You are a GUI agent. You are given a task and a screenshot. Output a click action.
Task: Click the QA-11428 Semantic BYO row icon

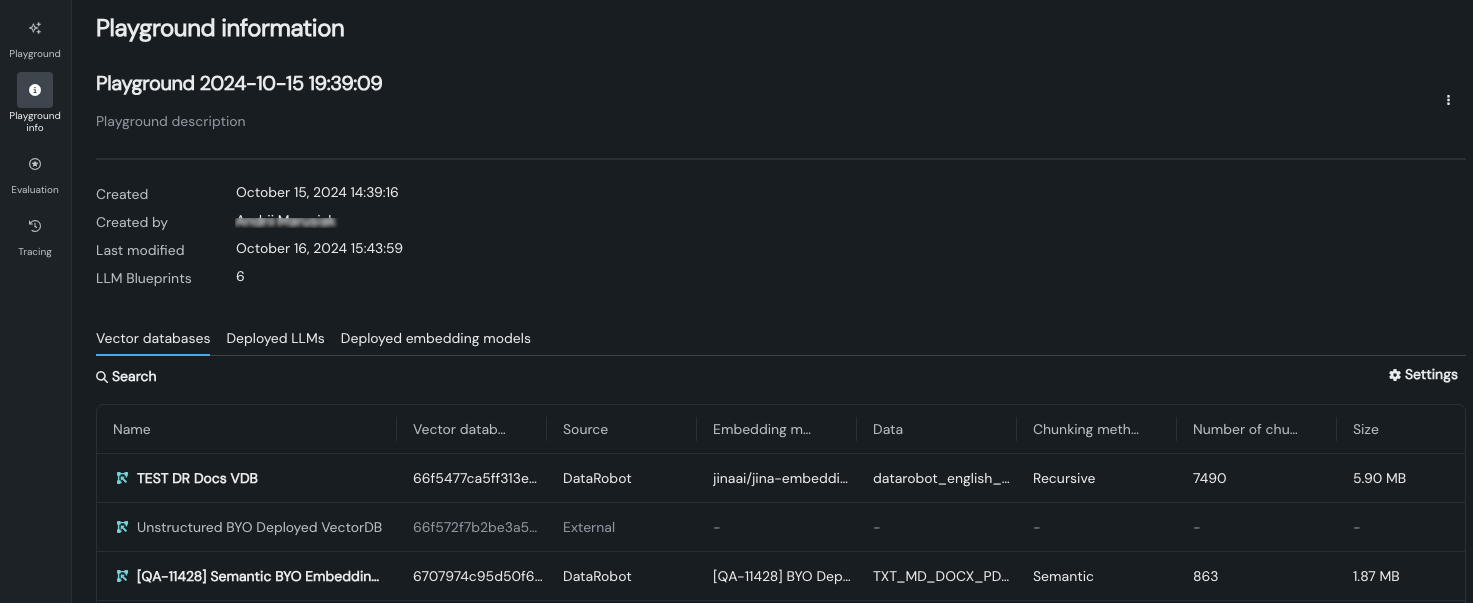pyautogui.click(x=122, y=576)
